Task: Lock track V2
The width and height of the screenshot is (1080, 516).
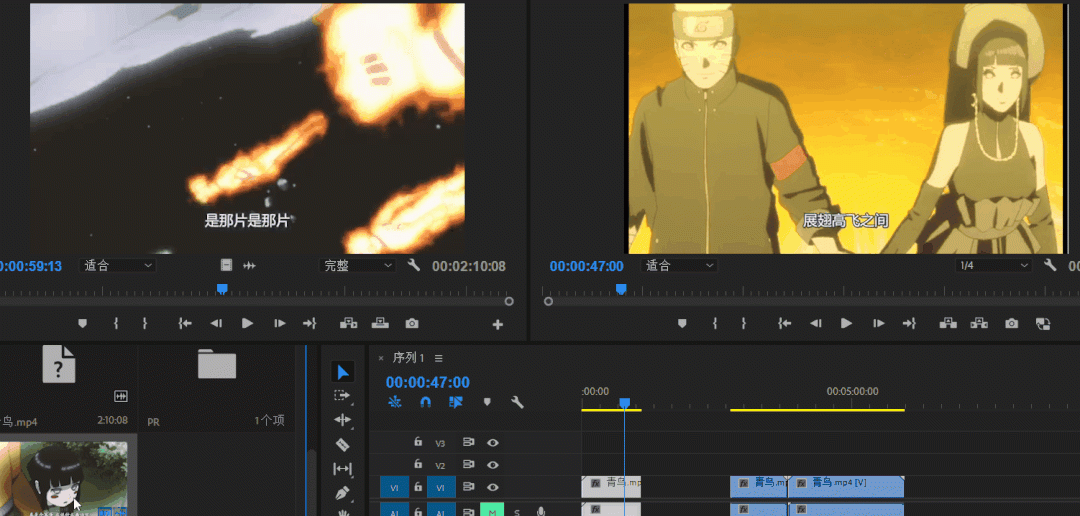Action: click(417, 464)
